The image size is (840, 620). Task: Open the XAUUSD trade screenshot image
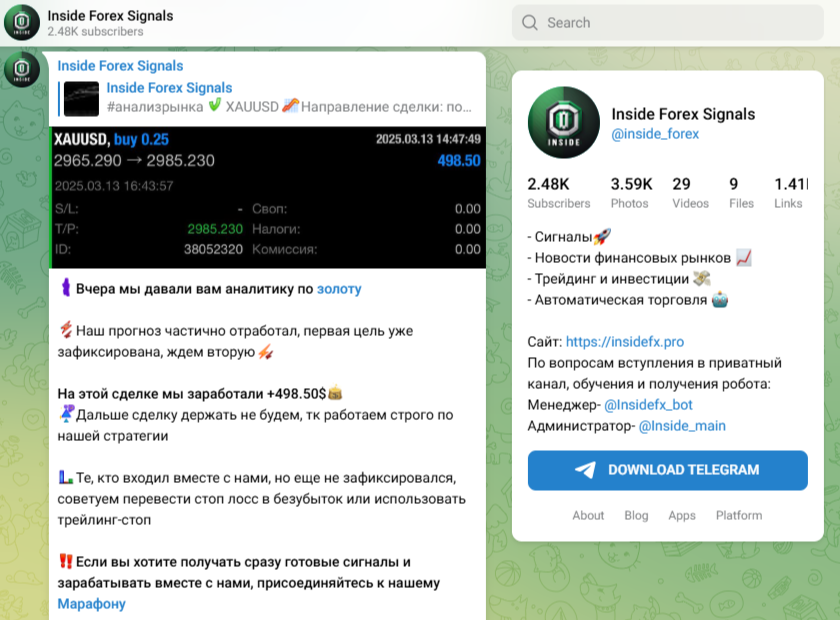(268, 197)
